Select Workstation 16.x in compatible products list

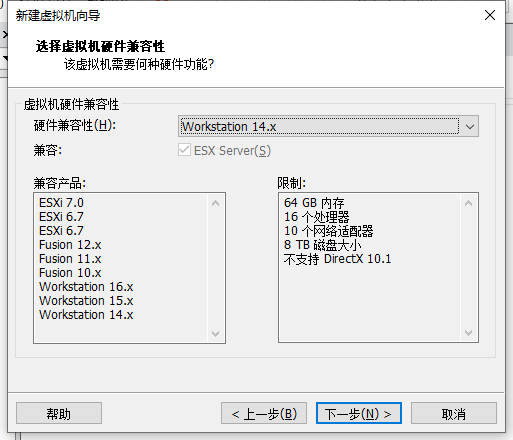point(86,287)
